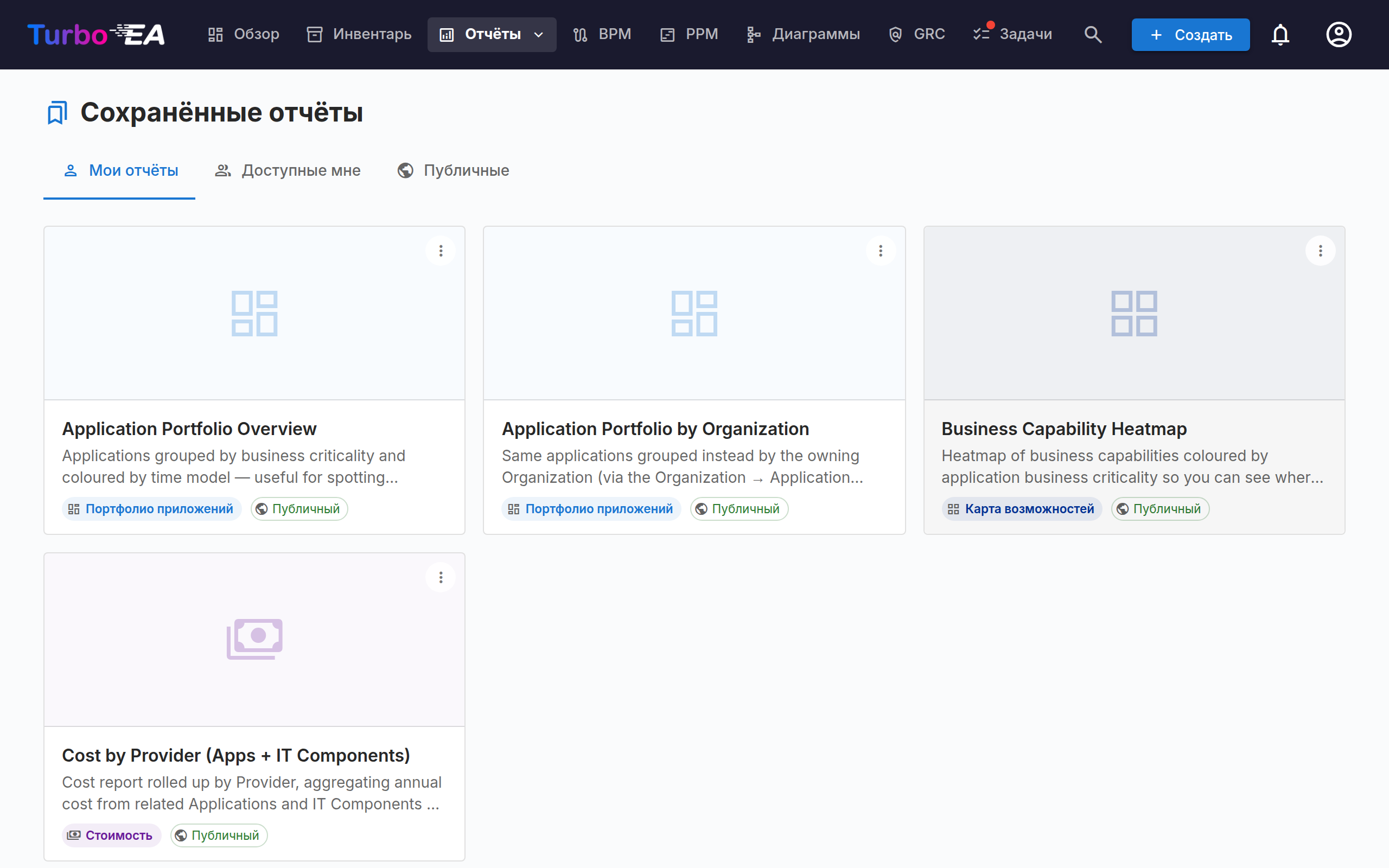1389x868 pixels.
Task: Click the Стоимость chip
Action: point(111,835)
